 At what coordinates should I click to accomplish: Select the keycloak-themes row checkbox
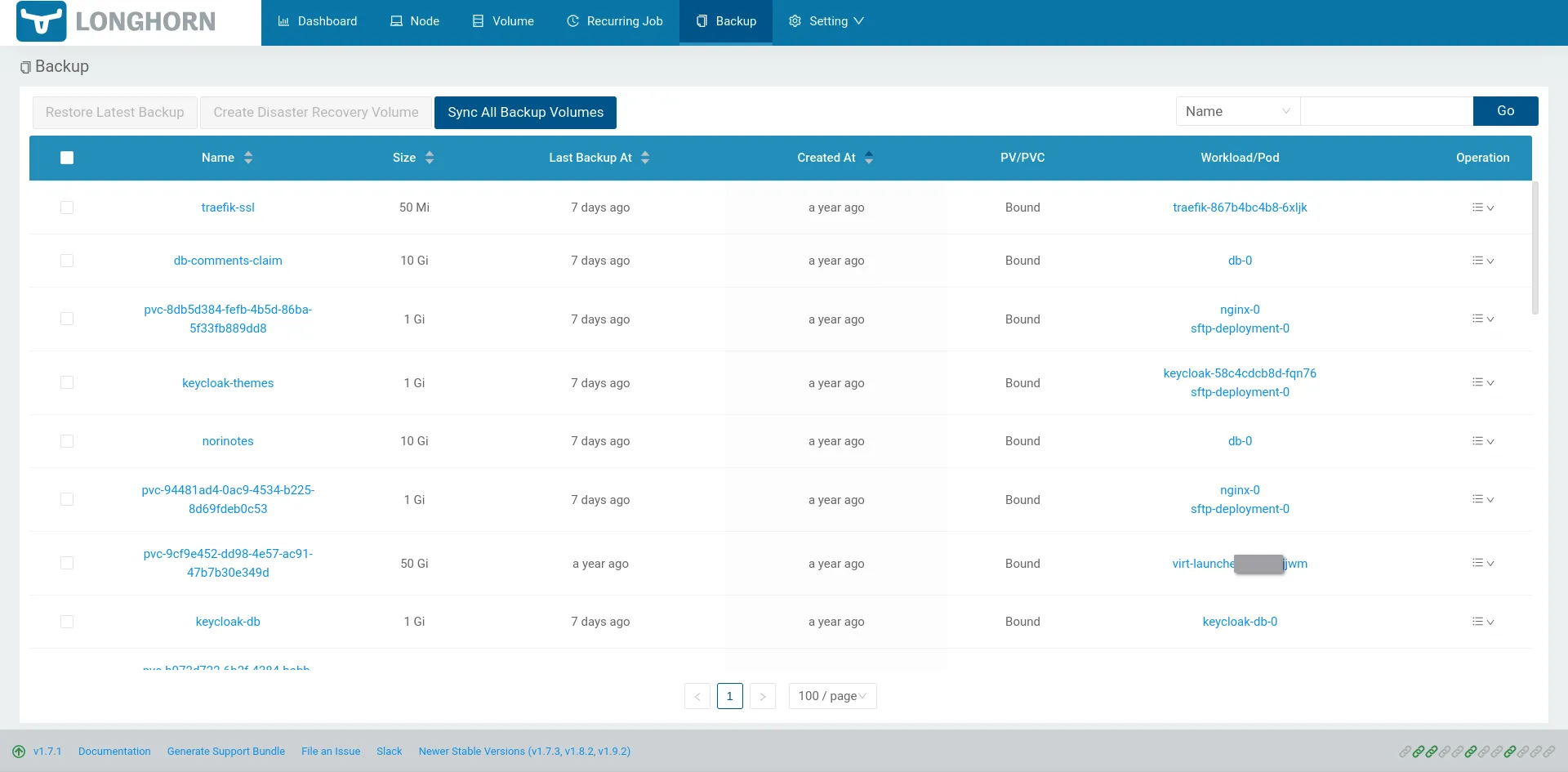point(67,382)
